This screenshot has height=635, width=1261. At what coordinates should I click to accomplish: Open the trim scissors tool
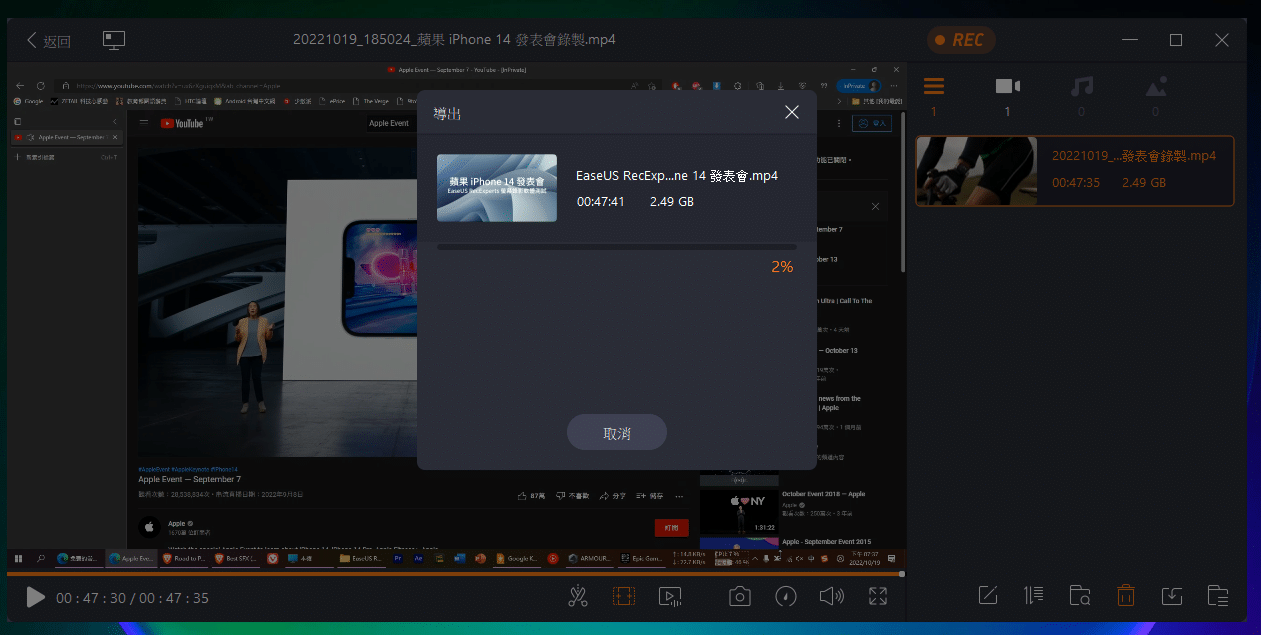click(577, 597)
